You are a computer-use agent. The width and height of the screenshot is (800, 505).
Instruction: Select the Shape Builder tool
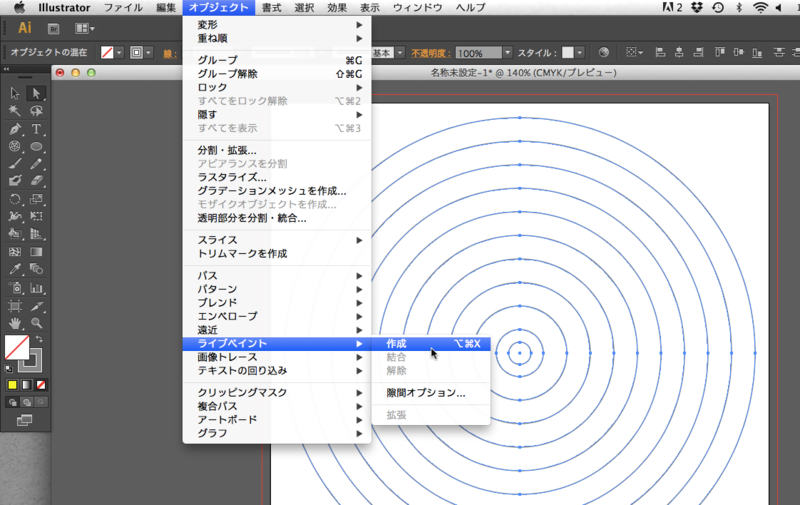(15, 234)
